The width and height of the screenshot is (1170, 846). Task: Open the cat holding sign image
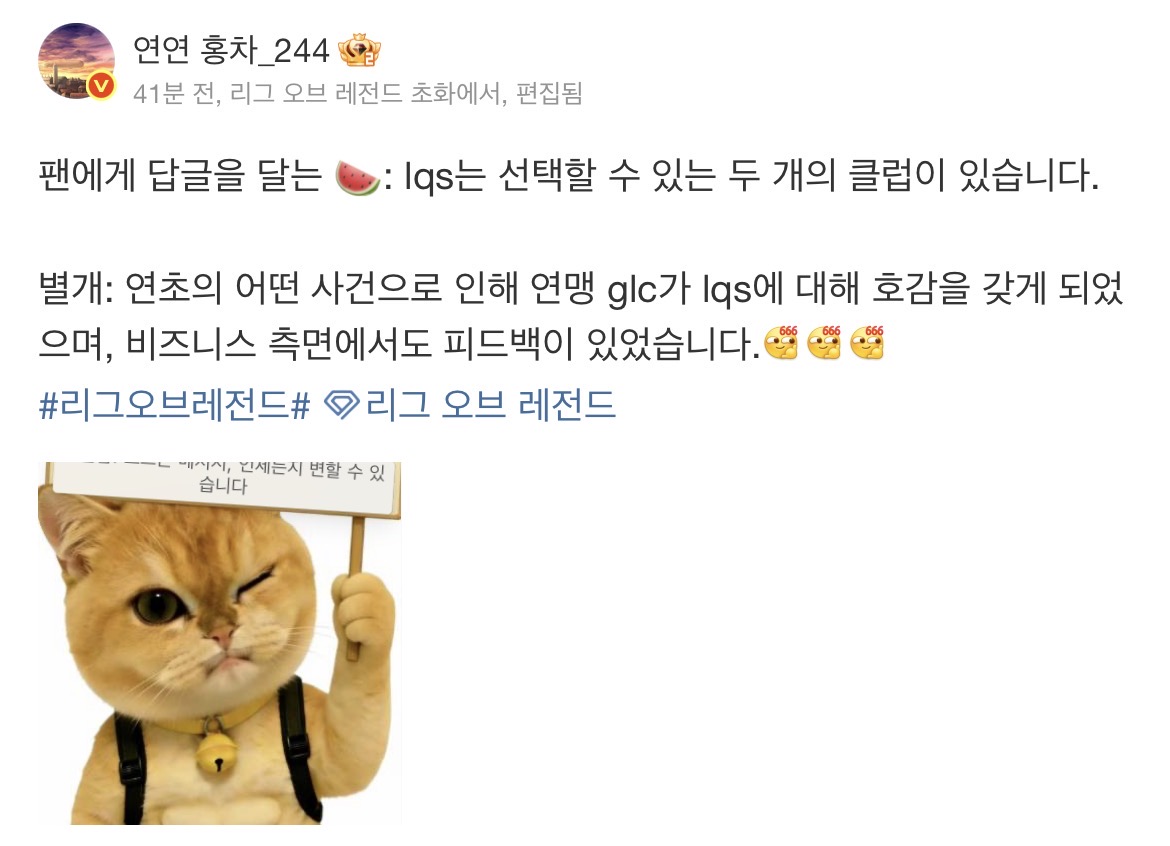point(219,643)
